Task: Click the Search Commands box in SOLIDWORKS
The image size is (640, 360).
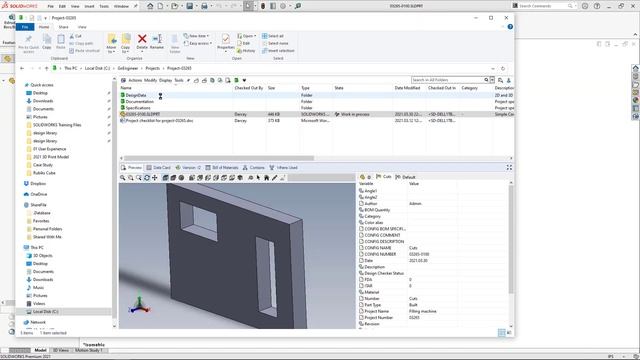Action: (543, 6)
